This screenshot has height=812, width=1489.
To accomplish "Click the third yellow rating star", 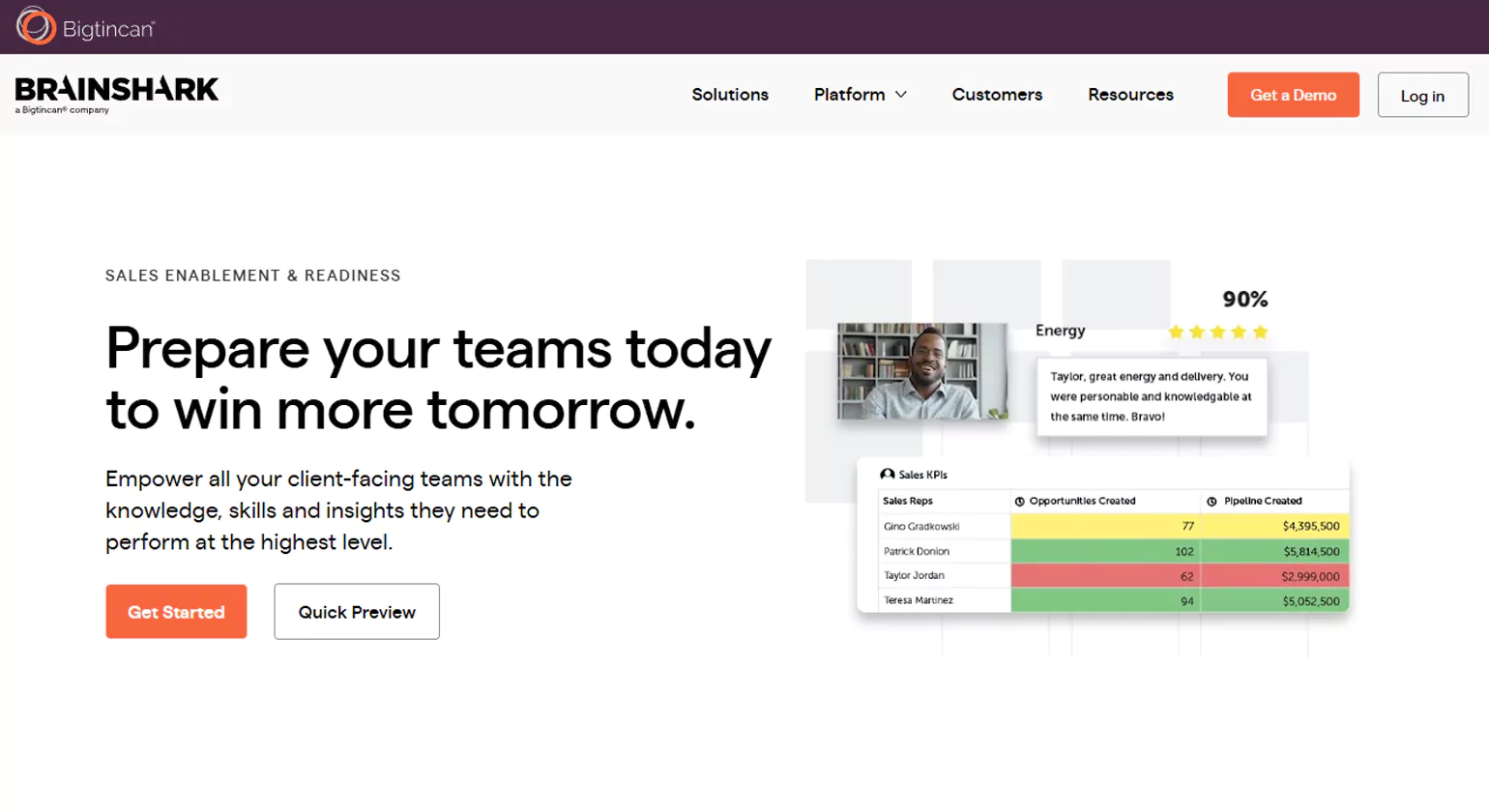I will 1218,333.
